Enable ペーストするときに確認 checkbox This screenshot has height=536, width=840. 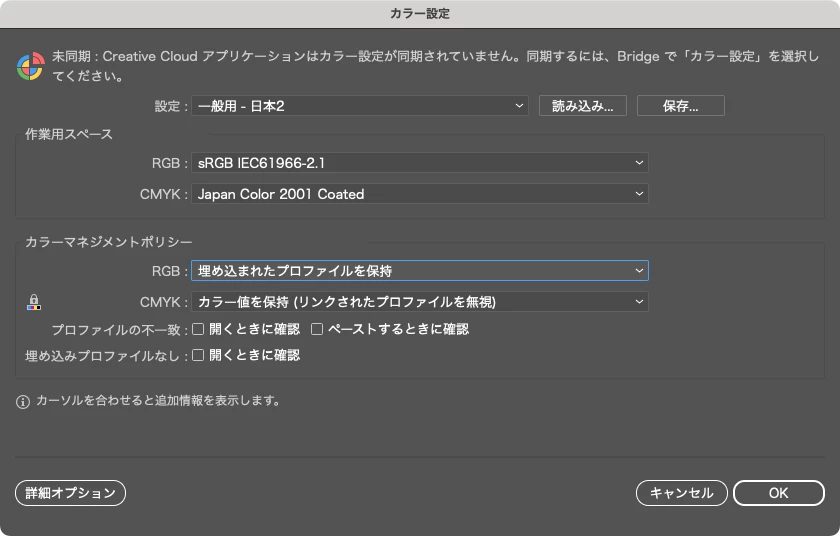pyautogui.click(x=317, y=329)
